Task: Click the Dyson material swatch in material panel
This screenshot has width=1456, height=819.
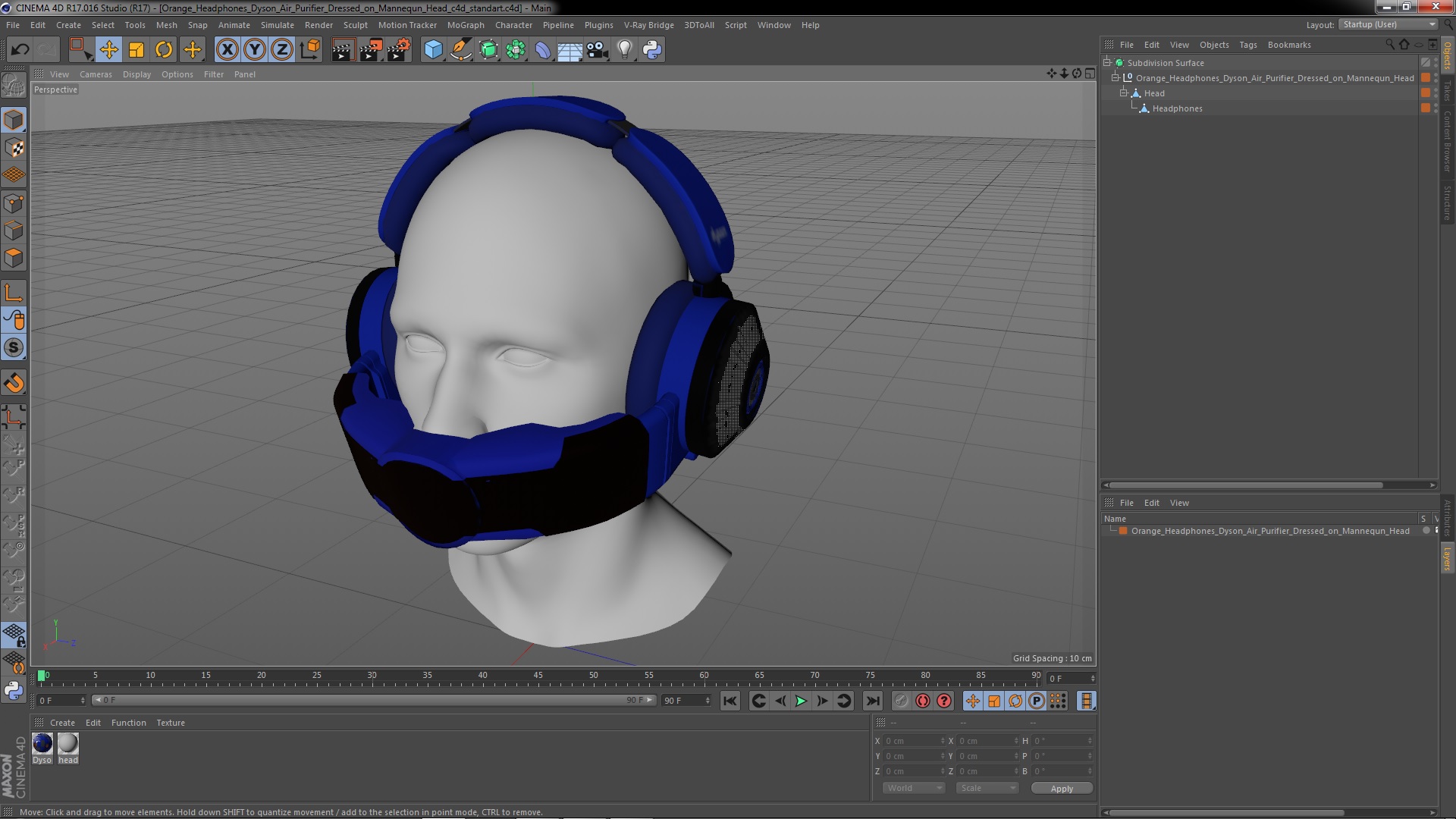Action: coord(42,743)
